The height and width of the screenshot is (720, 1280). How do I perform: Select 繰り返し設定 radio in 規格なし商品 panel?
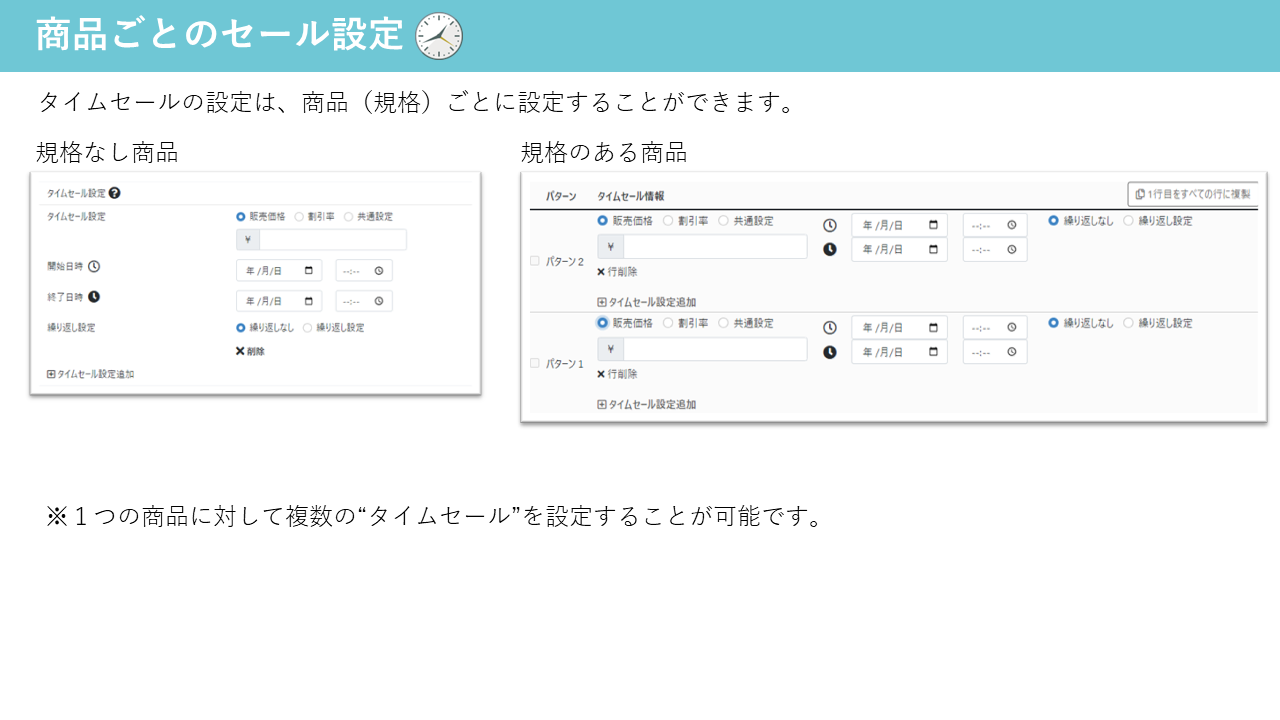coord(307,327)
